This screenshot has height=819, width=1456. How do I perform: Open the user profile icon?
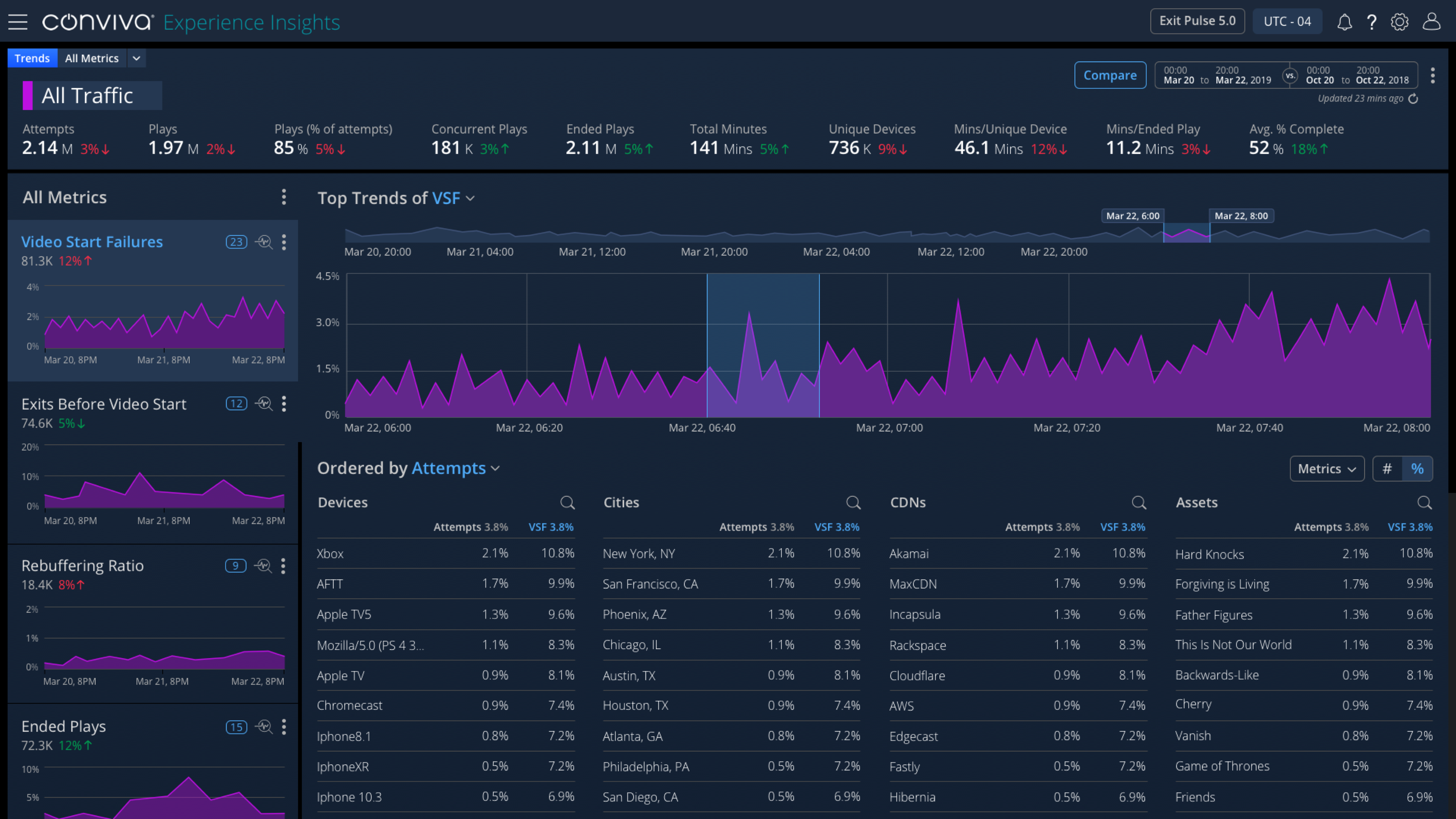point(1431,22)
